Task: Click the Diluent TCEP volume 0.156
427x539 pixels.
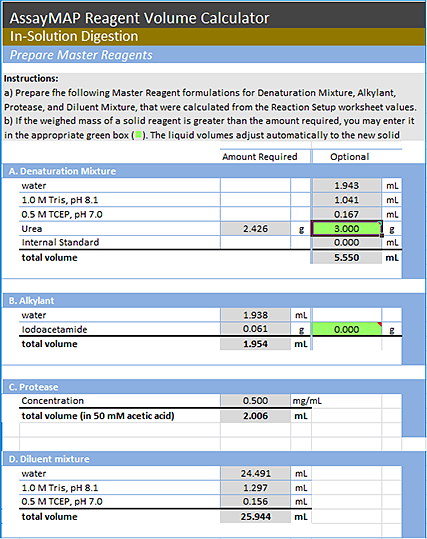Action: (255, 502)
